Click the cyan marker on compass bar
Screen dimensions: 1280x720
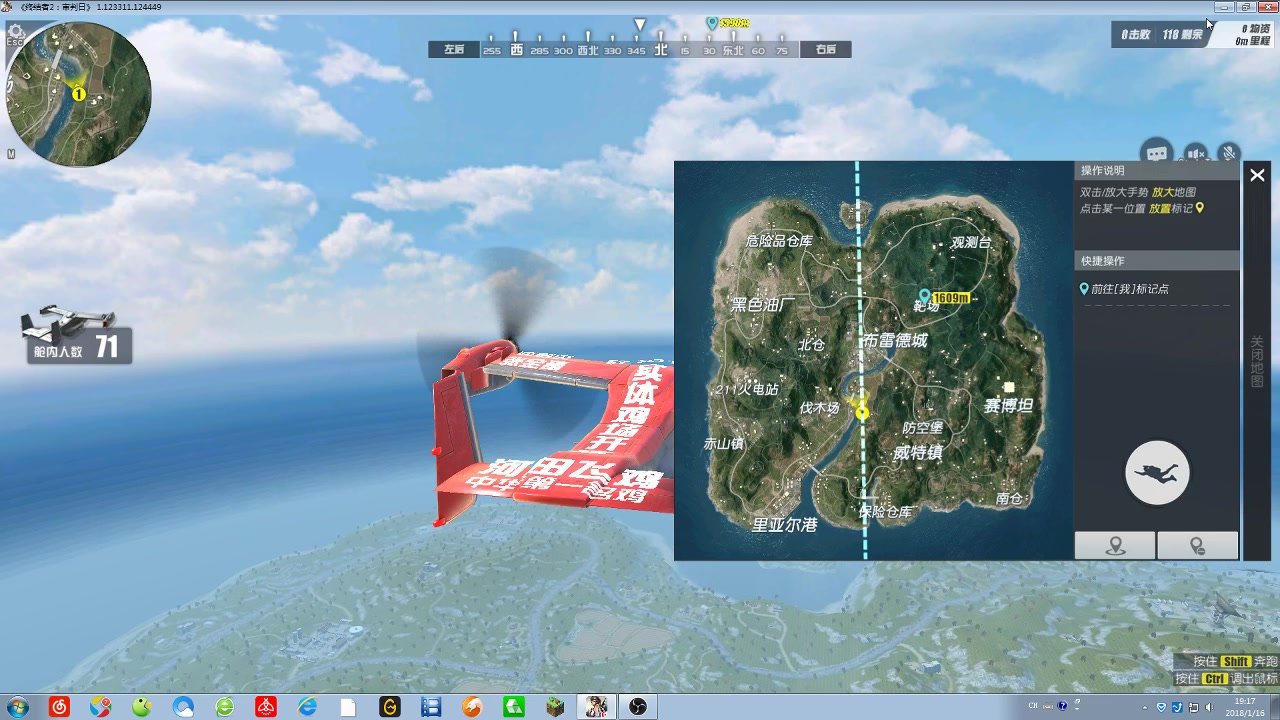click(x=712, y=22)
